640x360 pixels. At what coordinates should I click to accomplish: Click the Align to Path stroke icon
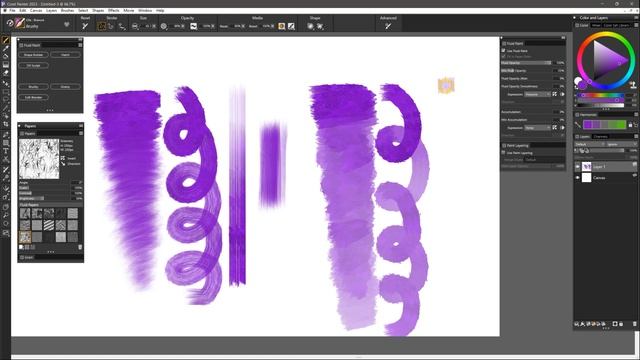pos(121,26)
